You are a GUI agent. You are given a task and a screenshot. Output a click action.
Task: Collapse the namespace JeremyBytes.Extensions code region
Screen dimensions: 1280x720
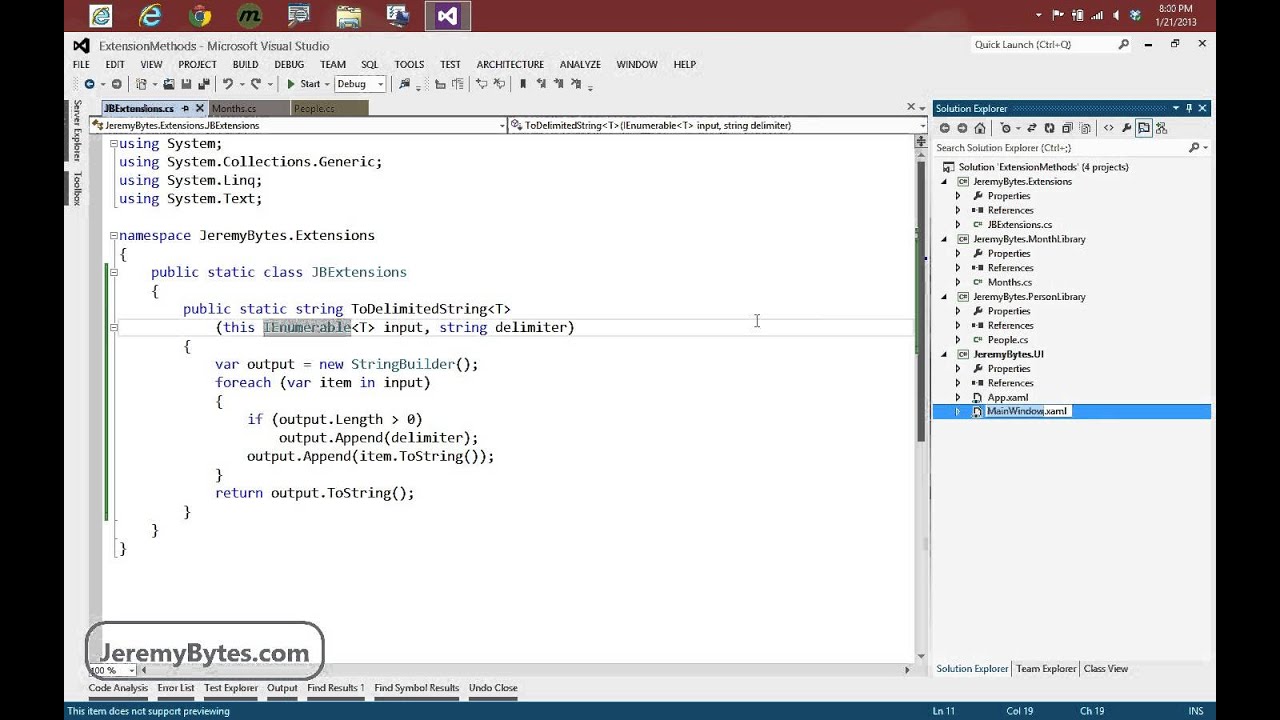[113, 235]
